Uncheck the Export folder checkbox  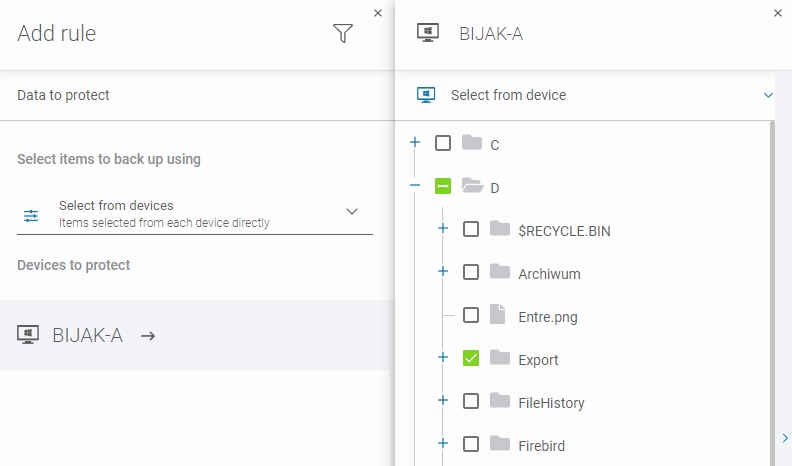pos(471,359)
